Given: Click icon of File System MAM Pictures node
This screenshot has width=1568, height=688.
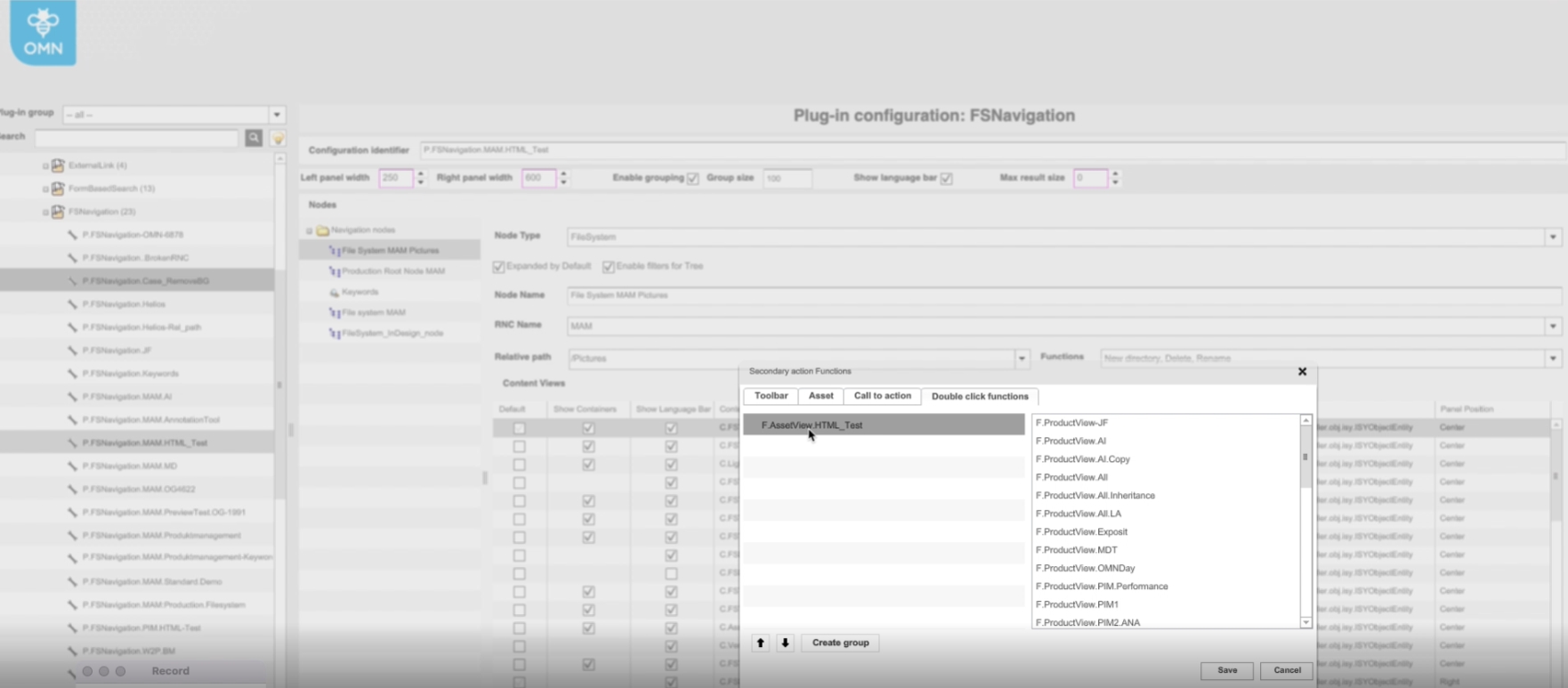Looking at the screenshot, I should pyautogui.click(x=335, y=251).
